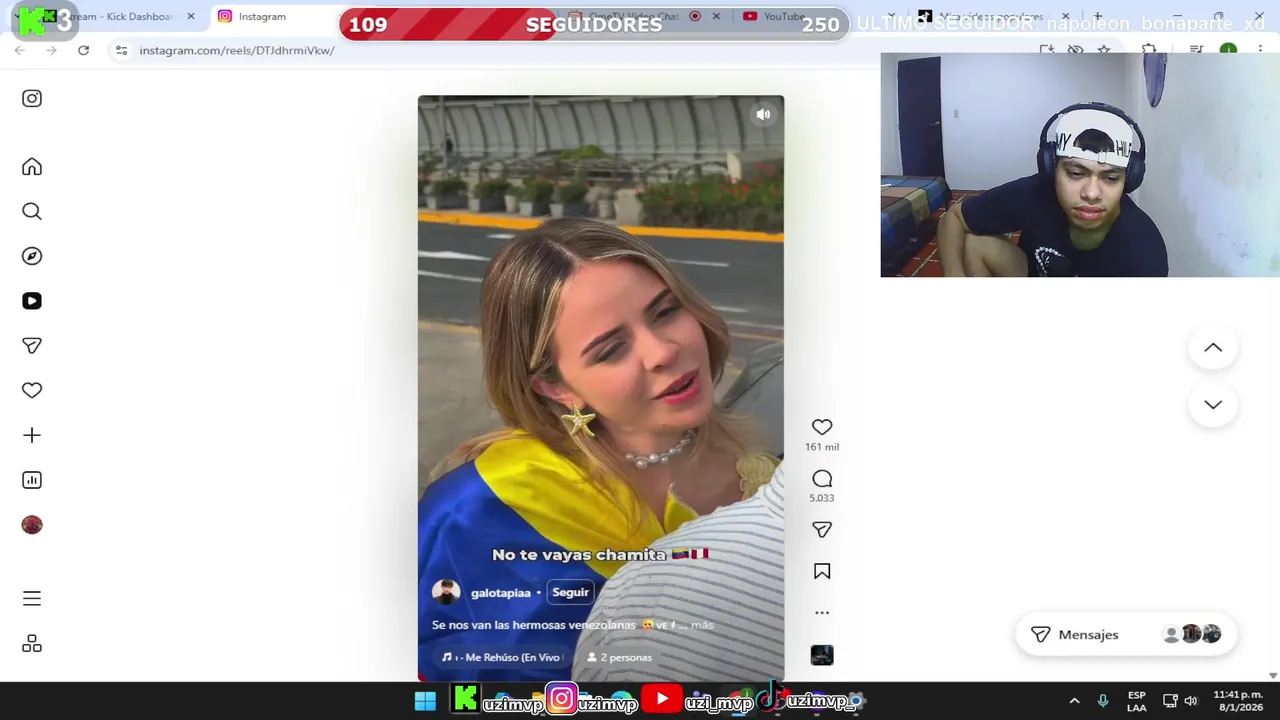
Task: Open the volume tray icon
Action: coord(1191,701)
